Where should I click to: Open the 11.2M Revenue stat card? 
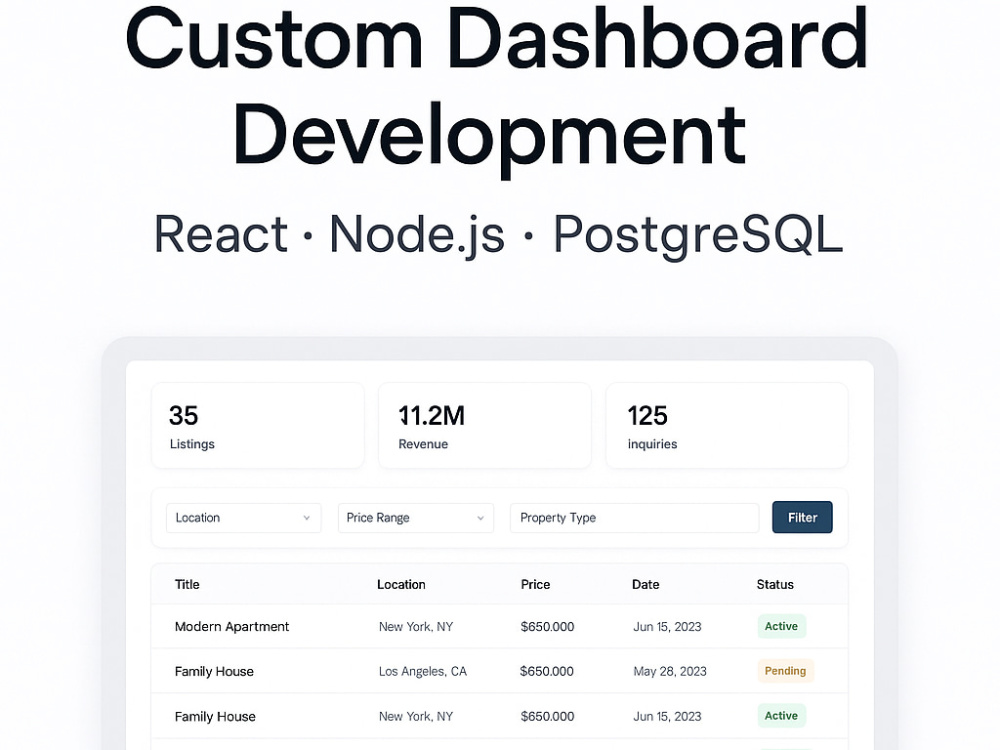click(485, 425)
